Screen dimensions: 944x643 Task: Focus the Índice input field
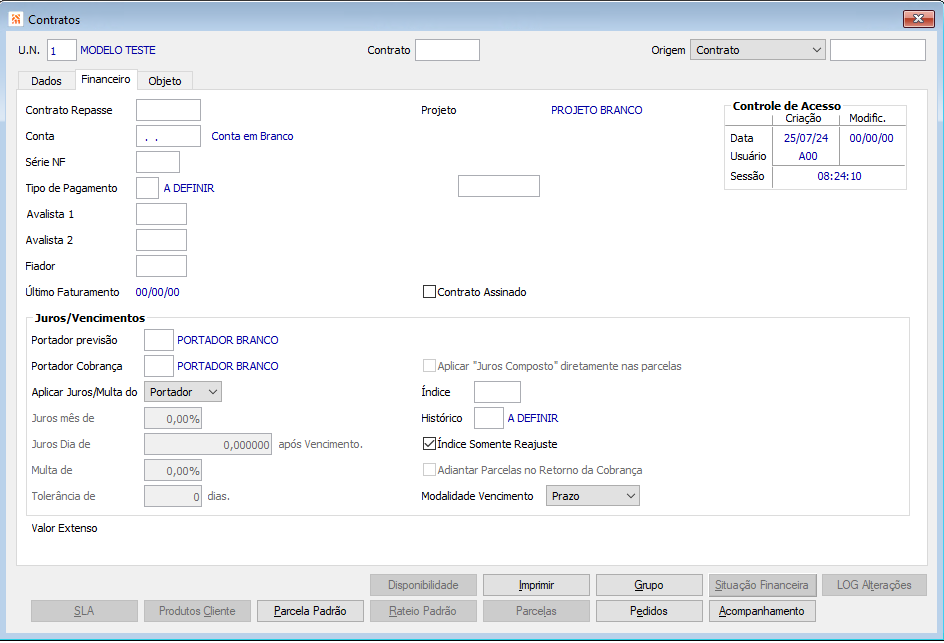[497, 392]
